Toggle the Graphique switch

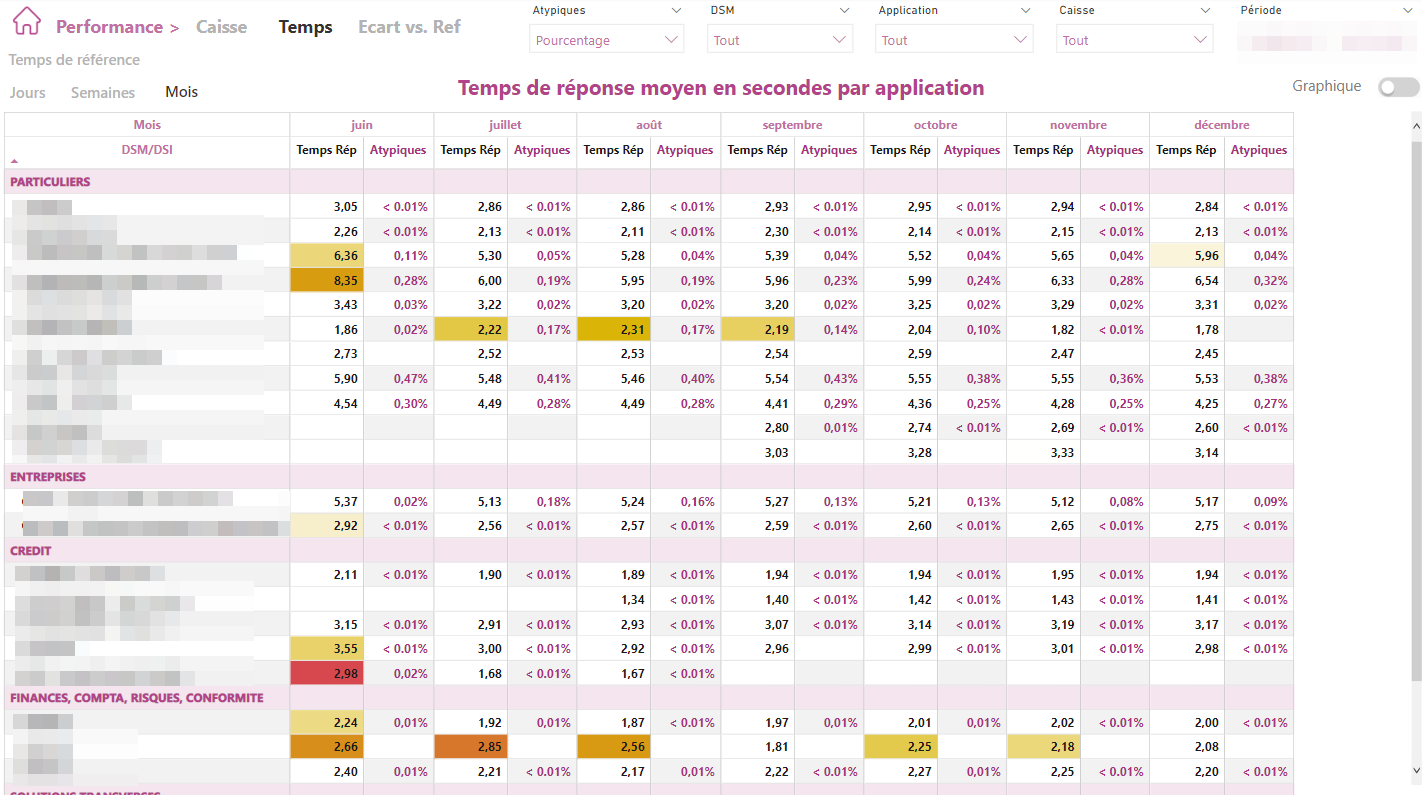point(1398,87)
